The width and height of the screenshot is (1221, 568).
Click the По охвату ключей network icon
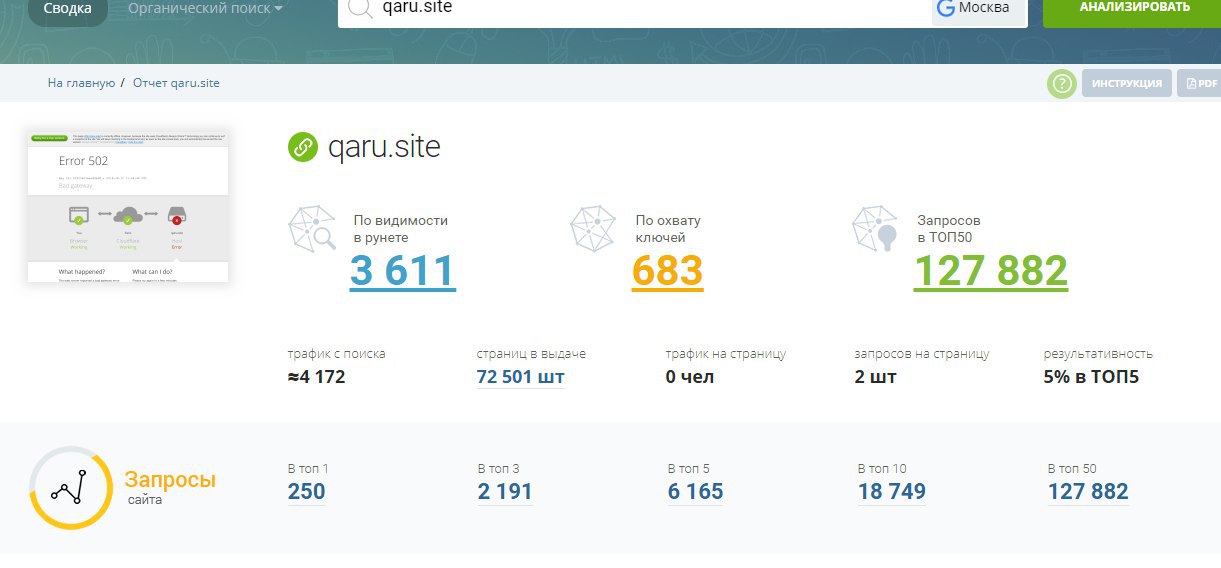(594, 228)
